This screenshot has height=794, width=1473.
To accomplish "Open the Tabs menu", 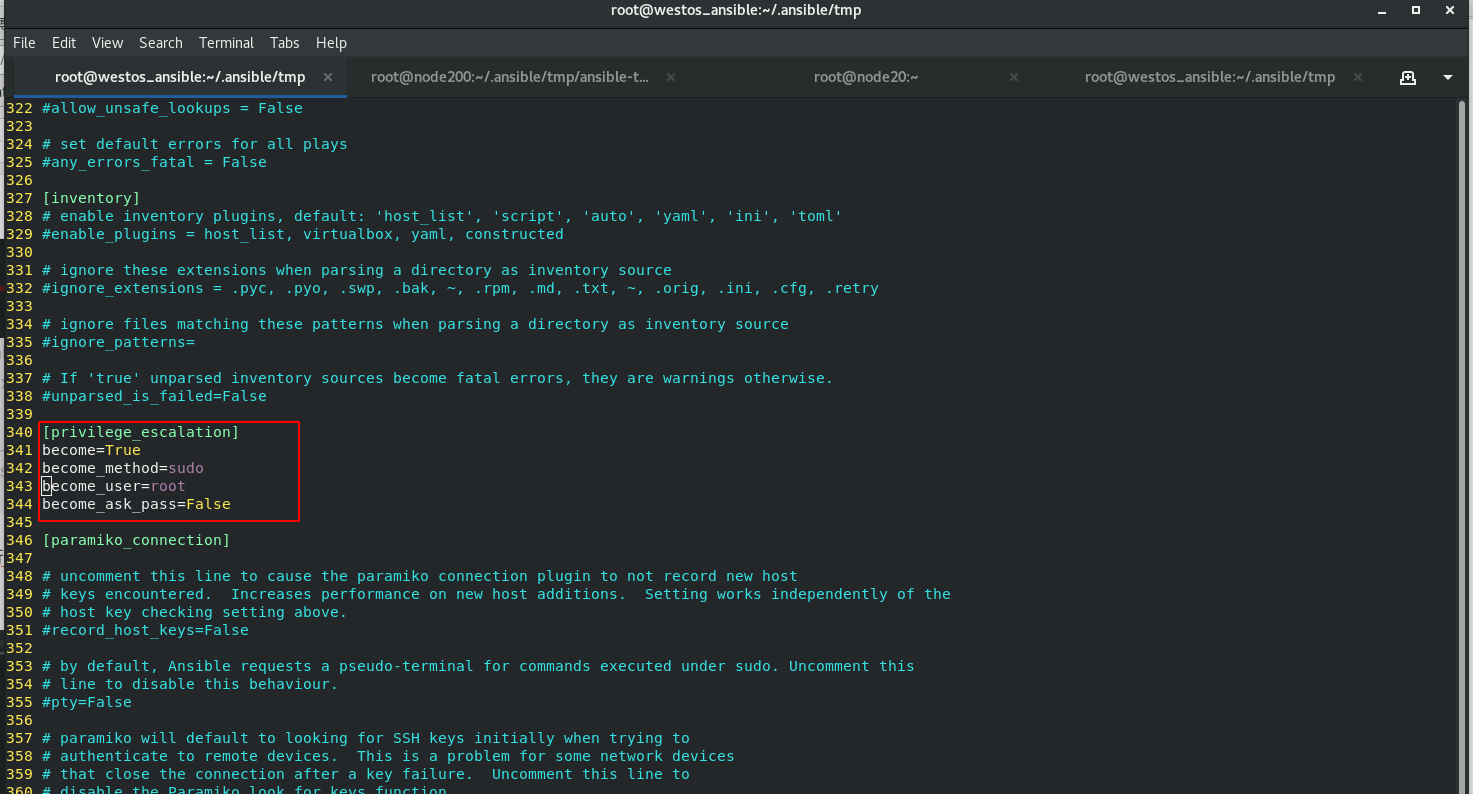I will click(x=285, y=43).
